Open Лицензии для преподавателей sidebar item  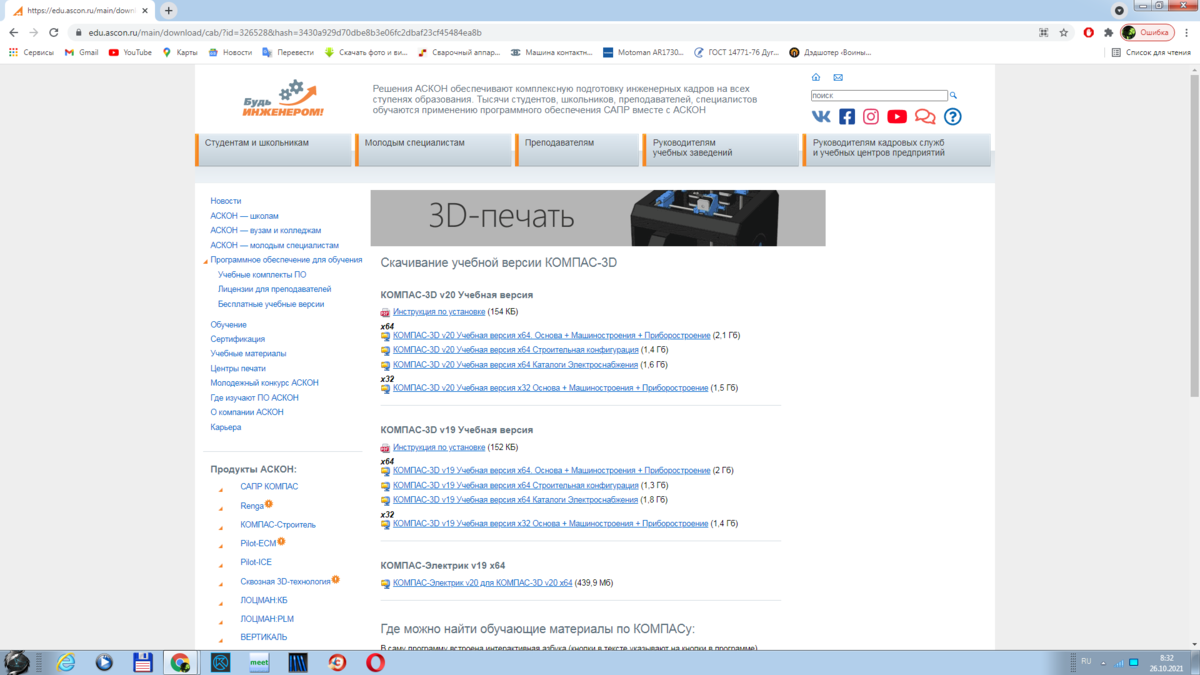tap(274, 289)
